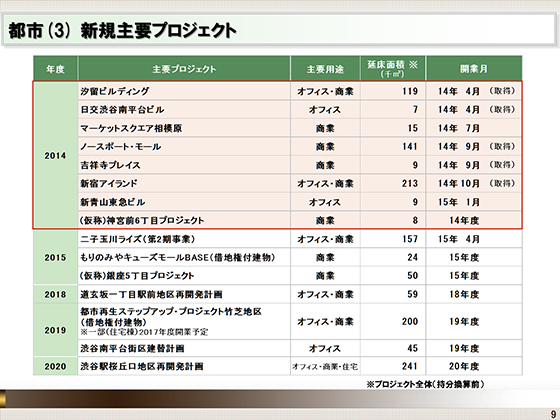The image size is (560, 420).
Task: Click floor area value 157
Action: tap(410, 239)
